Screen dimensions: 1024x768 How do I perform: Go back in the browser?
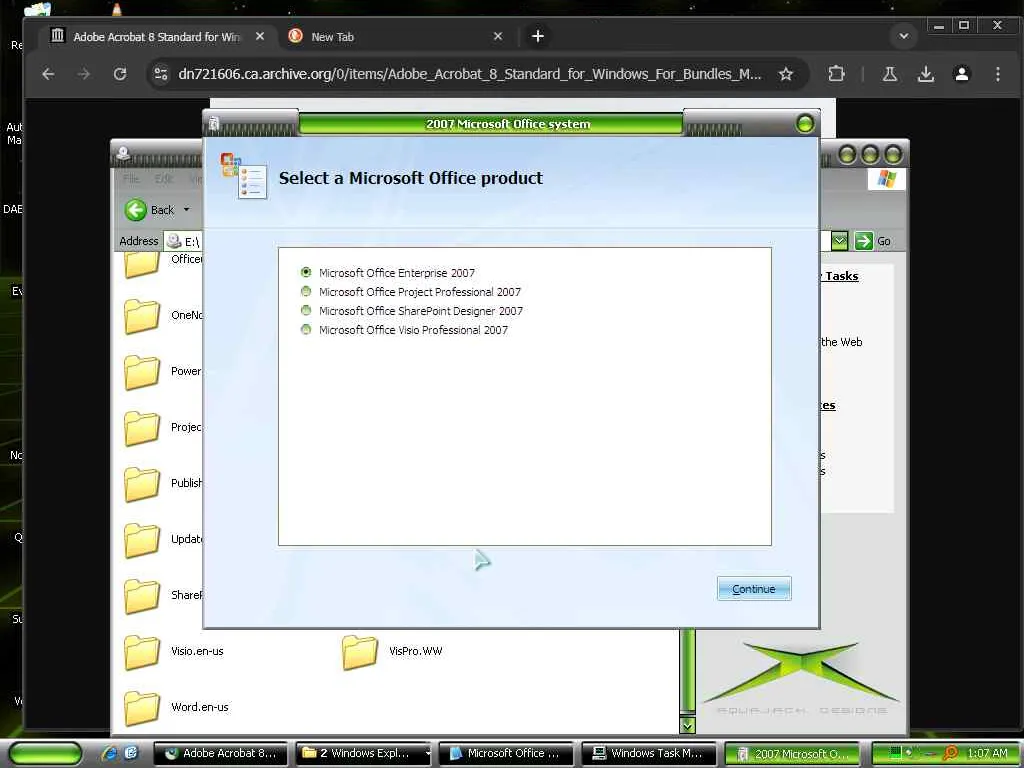pos(48,74)
